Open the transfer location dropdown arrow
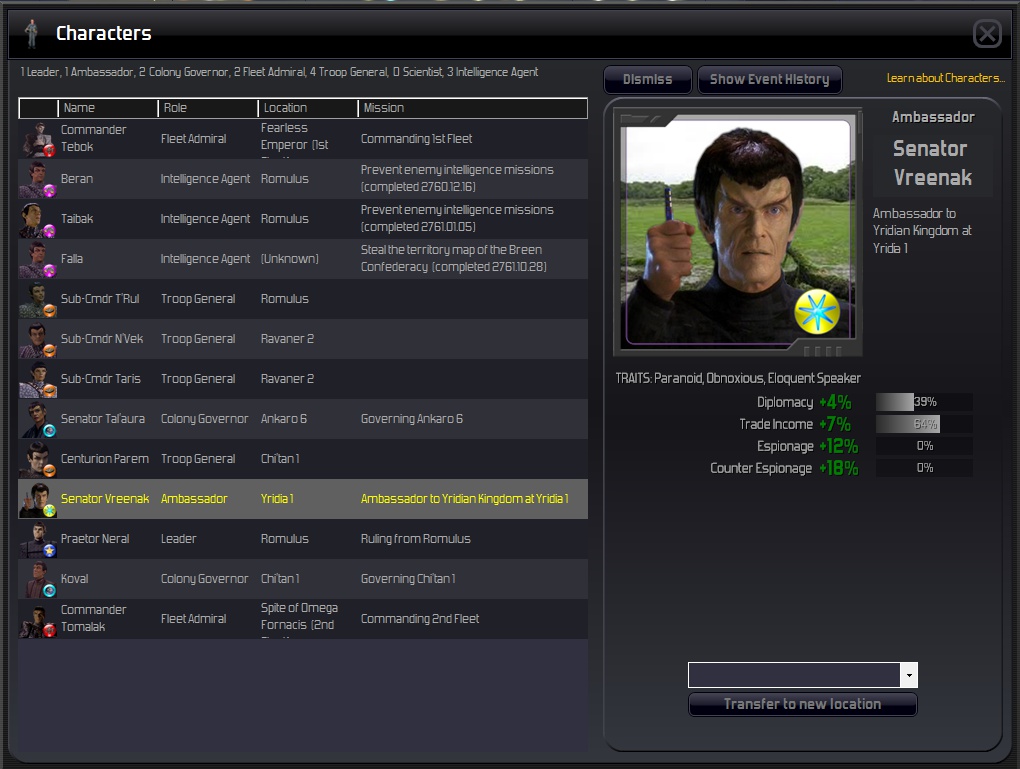The image size is (1020, 769). tap(909, 675)
